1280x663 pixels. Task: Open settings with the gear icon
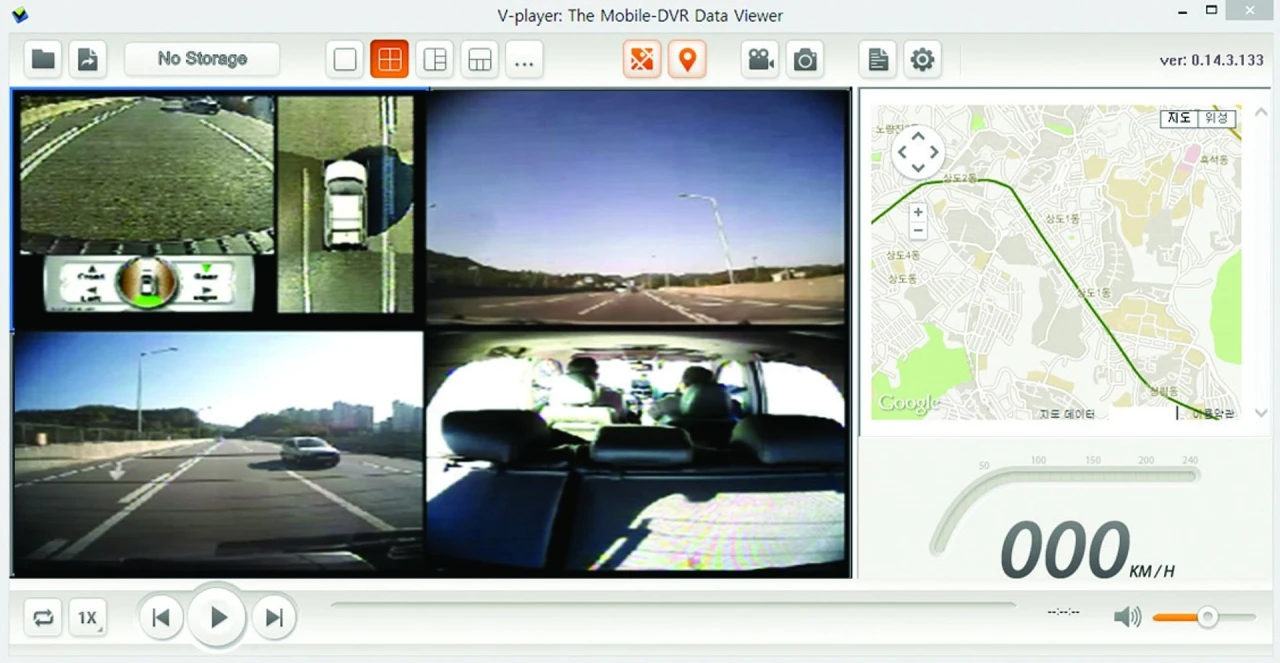pyautogui.click(x=922, y=60)
